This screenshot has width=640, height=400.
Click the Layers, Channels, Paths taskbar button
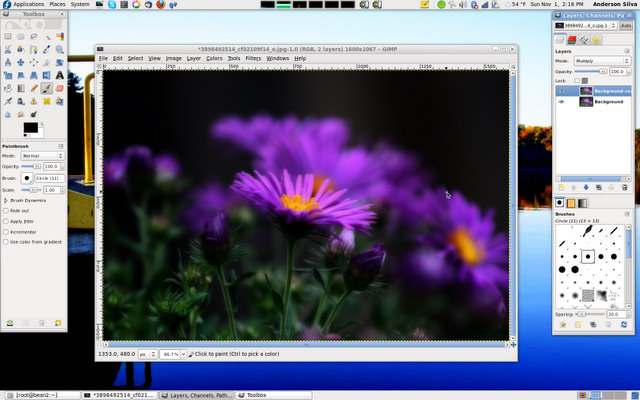click(194, 395)
